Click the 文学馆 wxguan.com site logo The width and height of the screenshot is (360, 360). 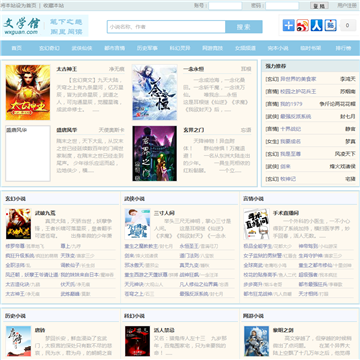[45, 26]
